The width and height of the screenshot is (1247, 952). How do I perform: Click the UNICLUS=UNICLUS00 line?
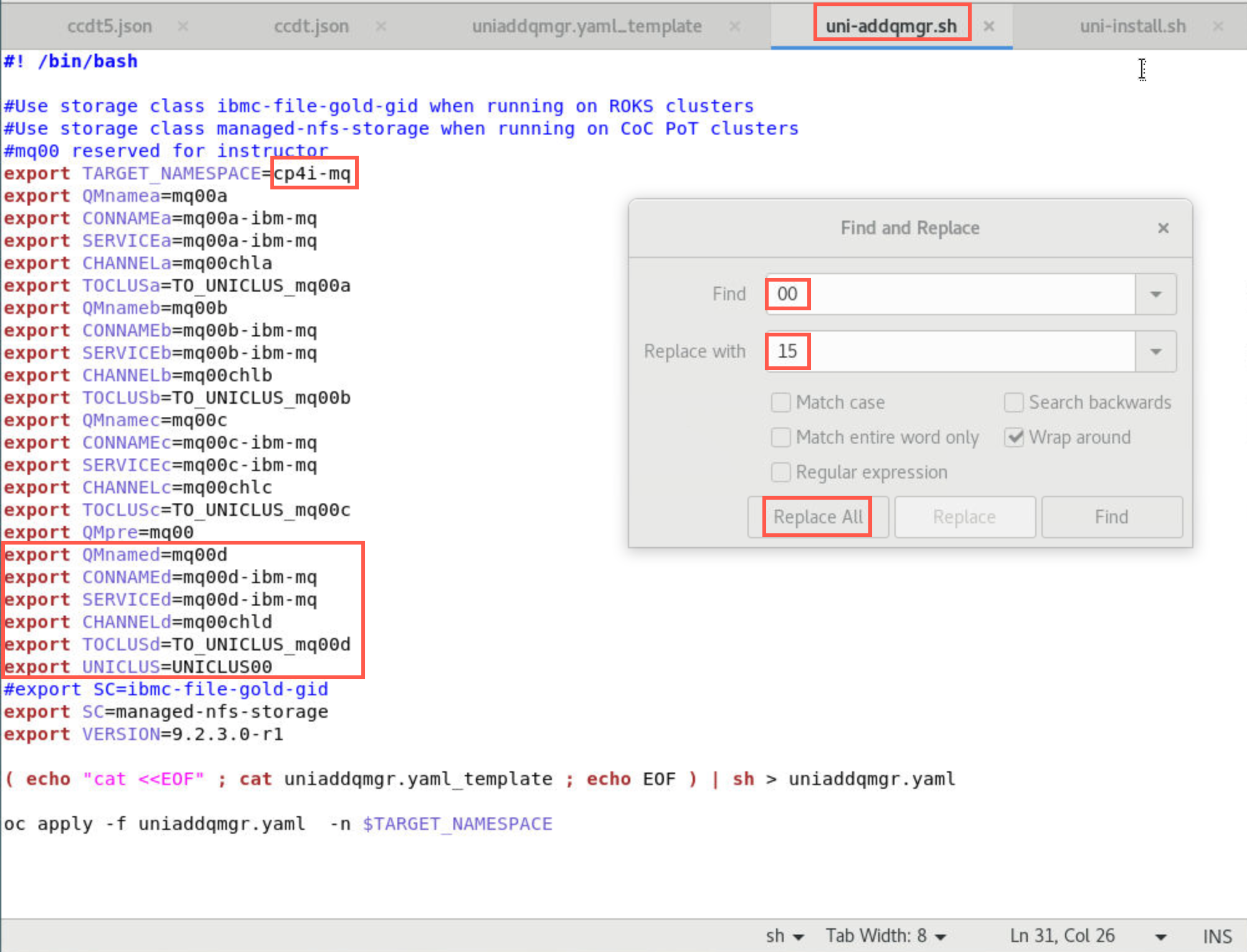pyautogui.click(x=138, y=667)
